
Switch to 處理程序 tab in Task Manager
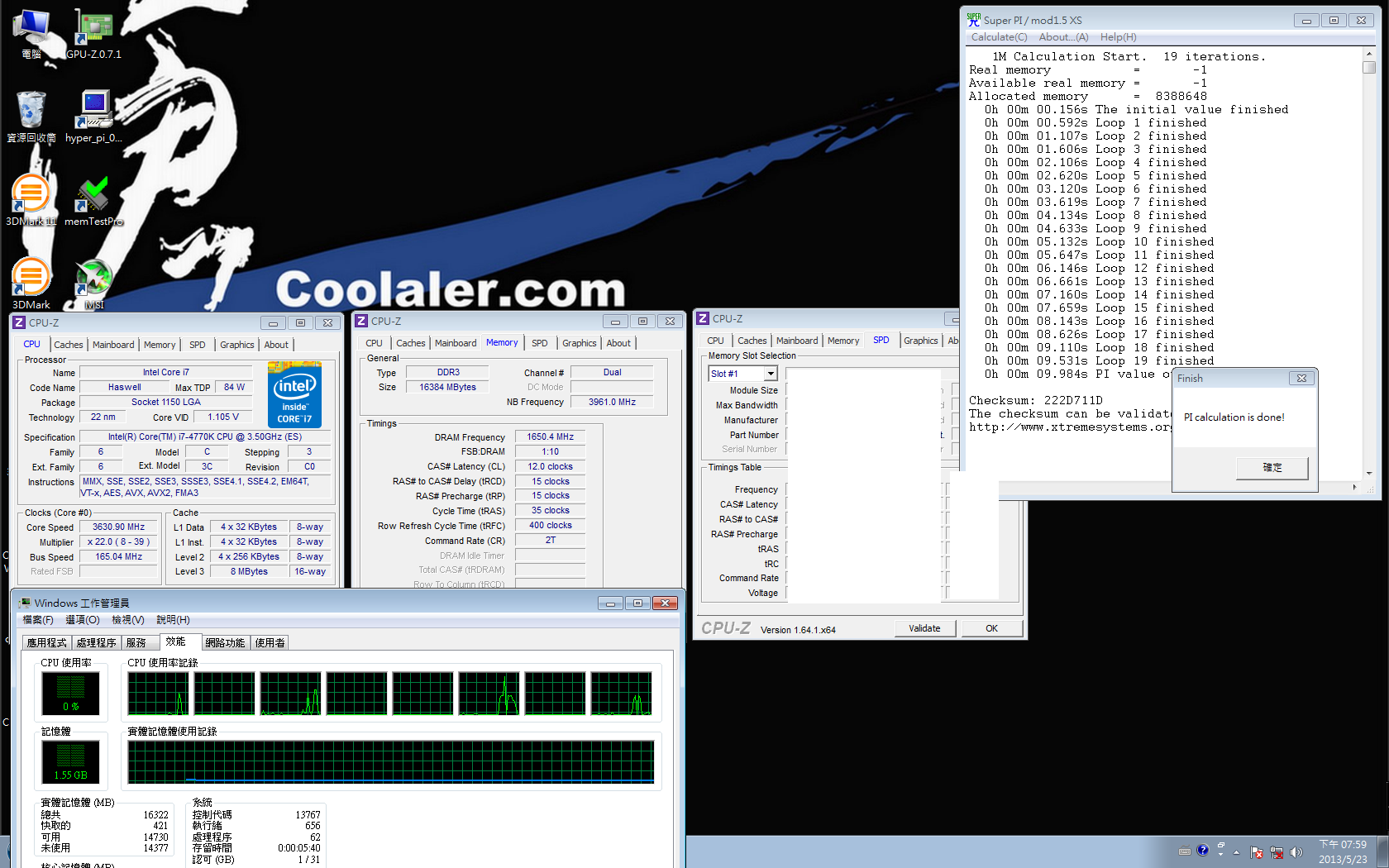click(x=96, y=642)
